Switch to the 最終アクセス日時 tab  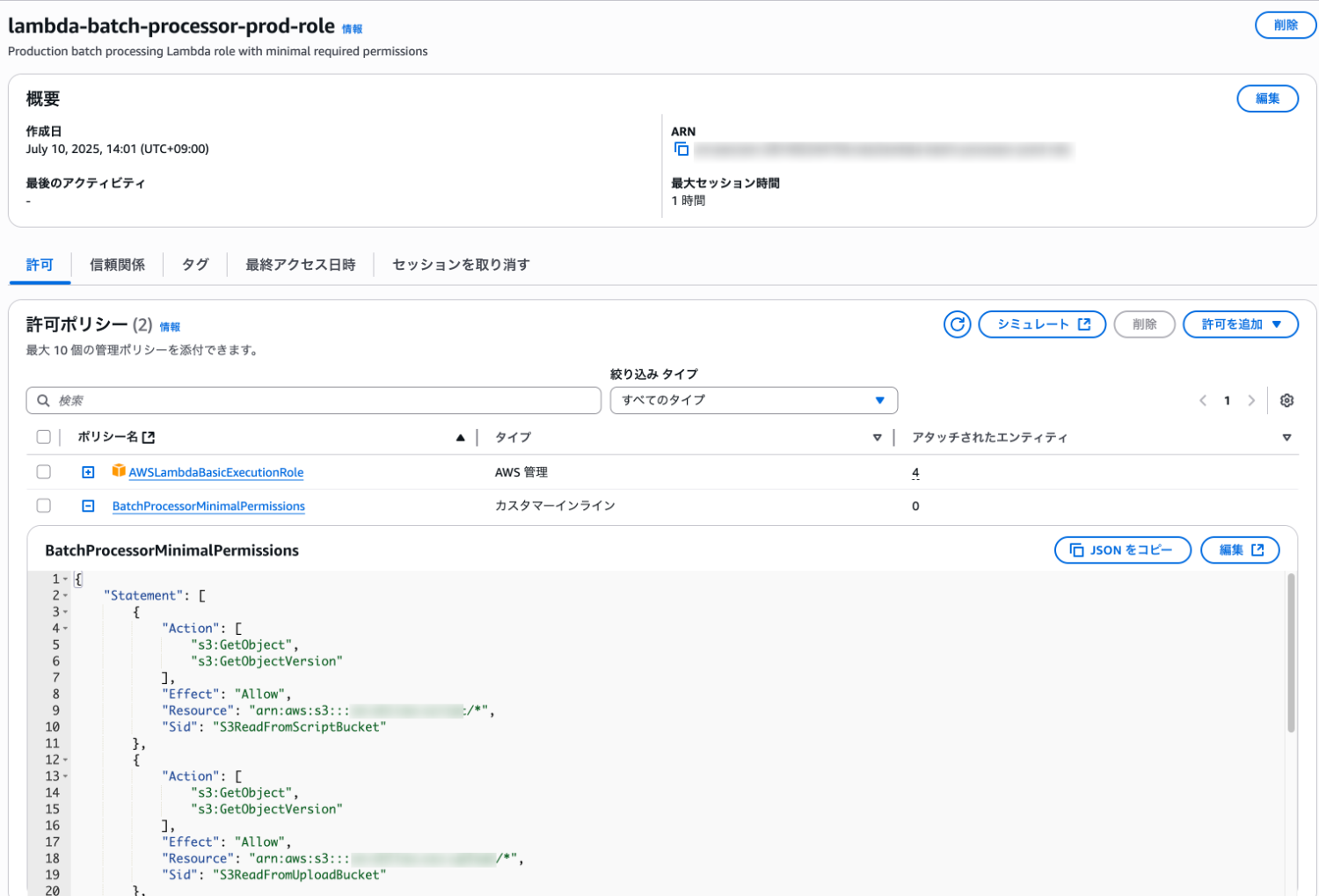pos(301,265)
